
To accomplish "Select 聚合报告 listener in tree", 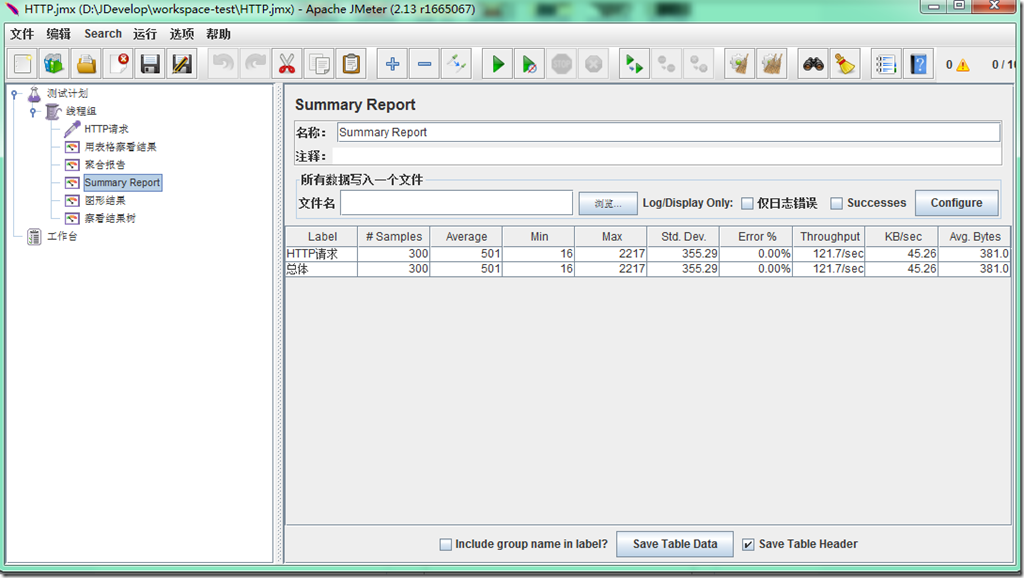I will (105, 165).
